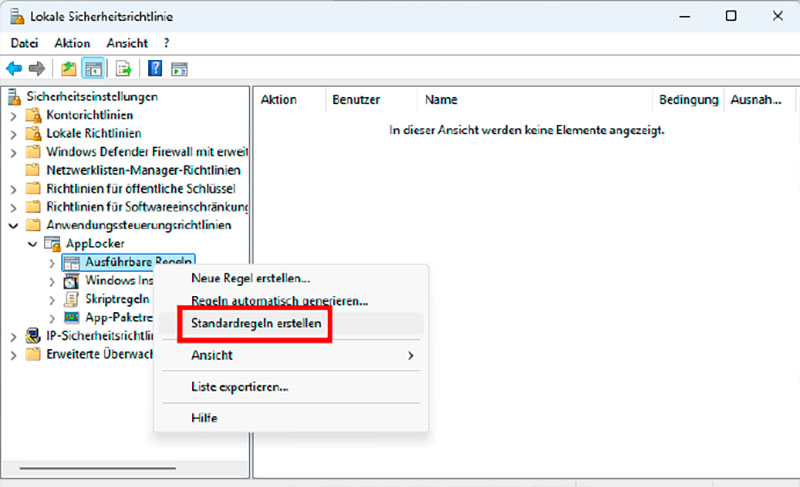The image size is (800, 487).
Task: Open the Datei menu
Action: (x=24, y=43)
